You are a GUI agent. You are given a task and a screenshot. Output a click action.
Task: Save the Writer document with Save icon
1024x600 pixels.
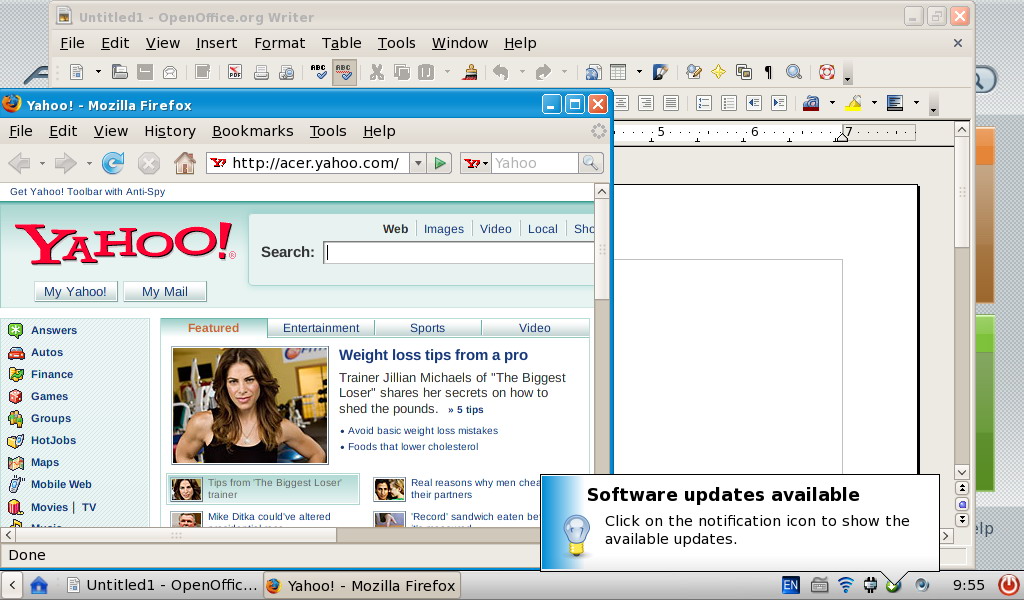[x=144, y=72]
